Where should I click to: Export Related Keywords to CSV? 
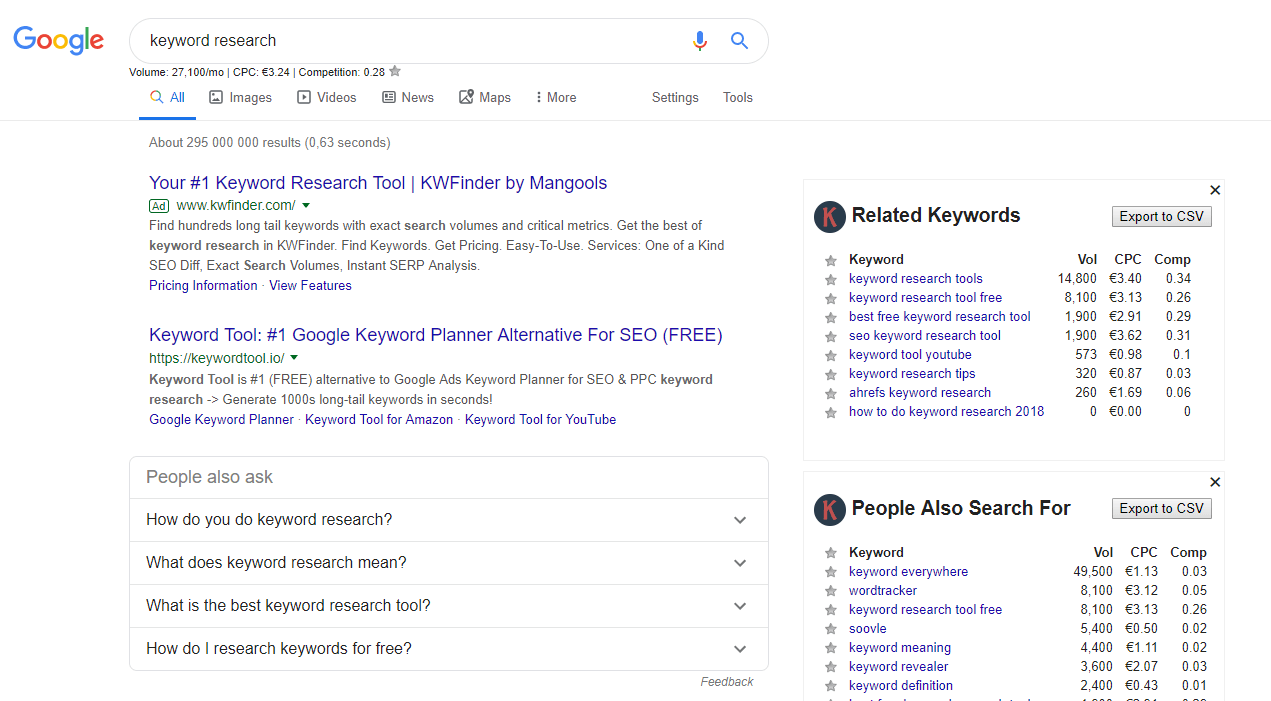tap(1162, 217)
